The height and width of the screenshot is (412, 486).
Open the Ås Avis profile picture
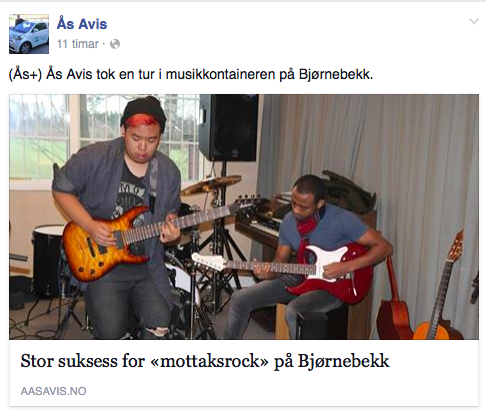point(29,34)
